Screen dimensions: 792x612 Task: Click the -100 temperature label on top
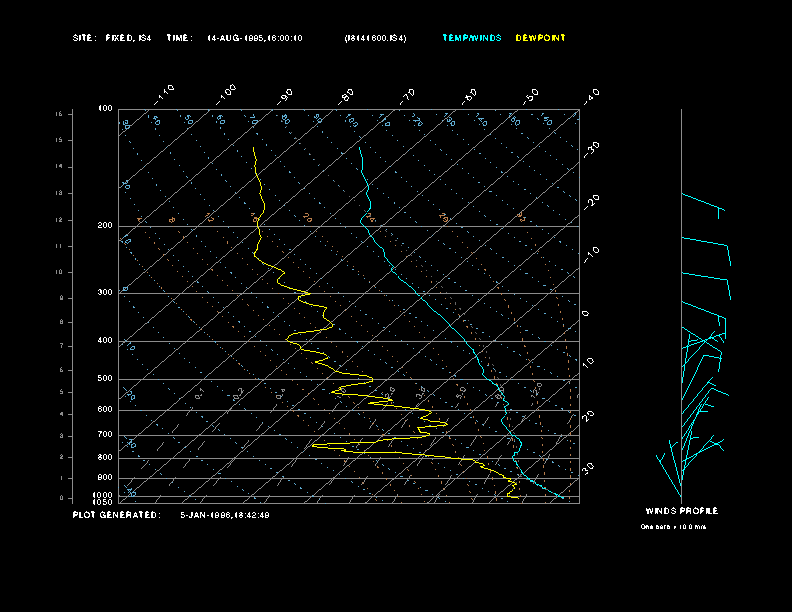226,95
